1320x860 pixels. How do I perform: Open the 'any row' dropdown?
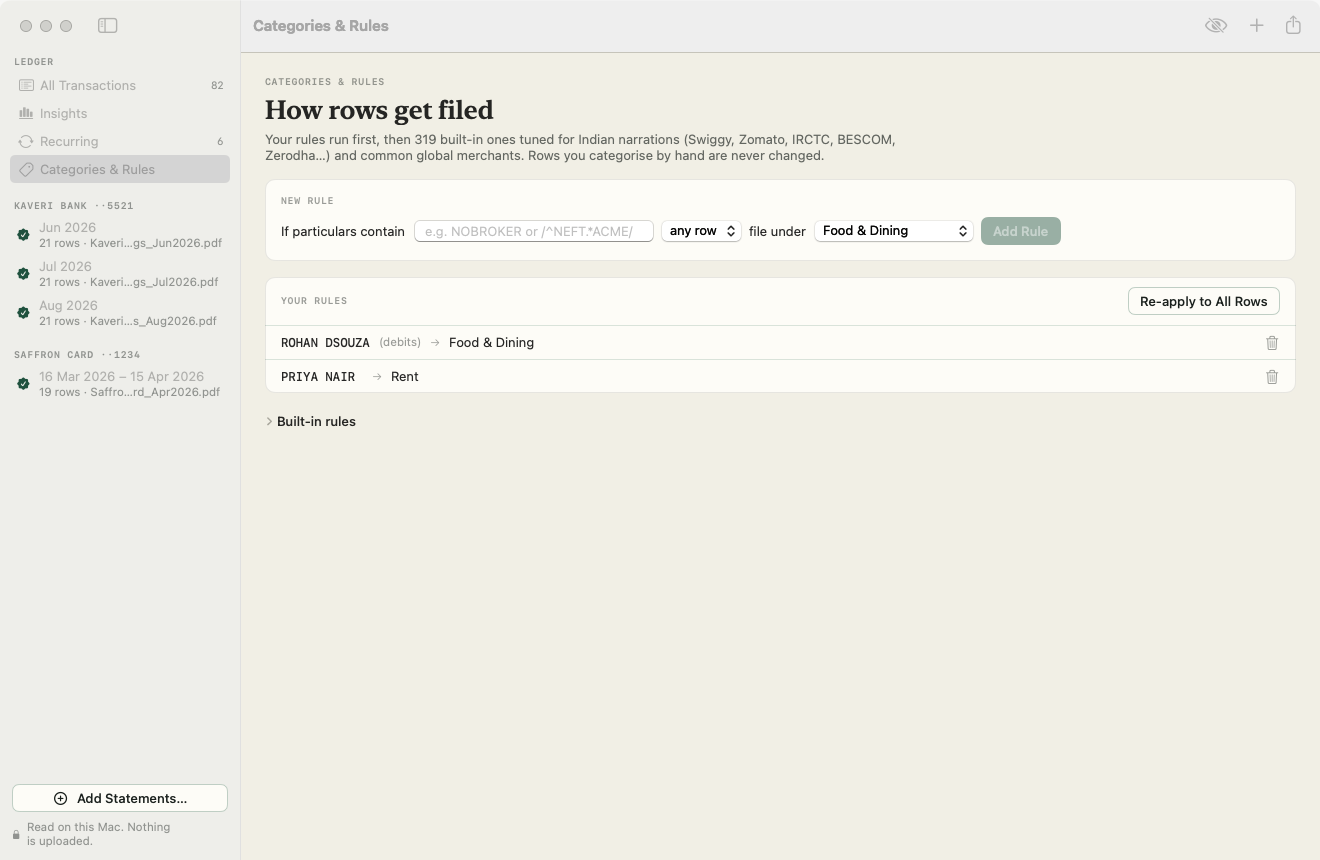coord(701,231)
